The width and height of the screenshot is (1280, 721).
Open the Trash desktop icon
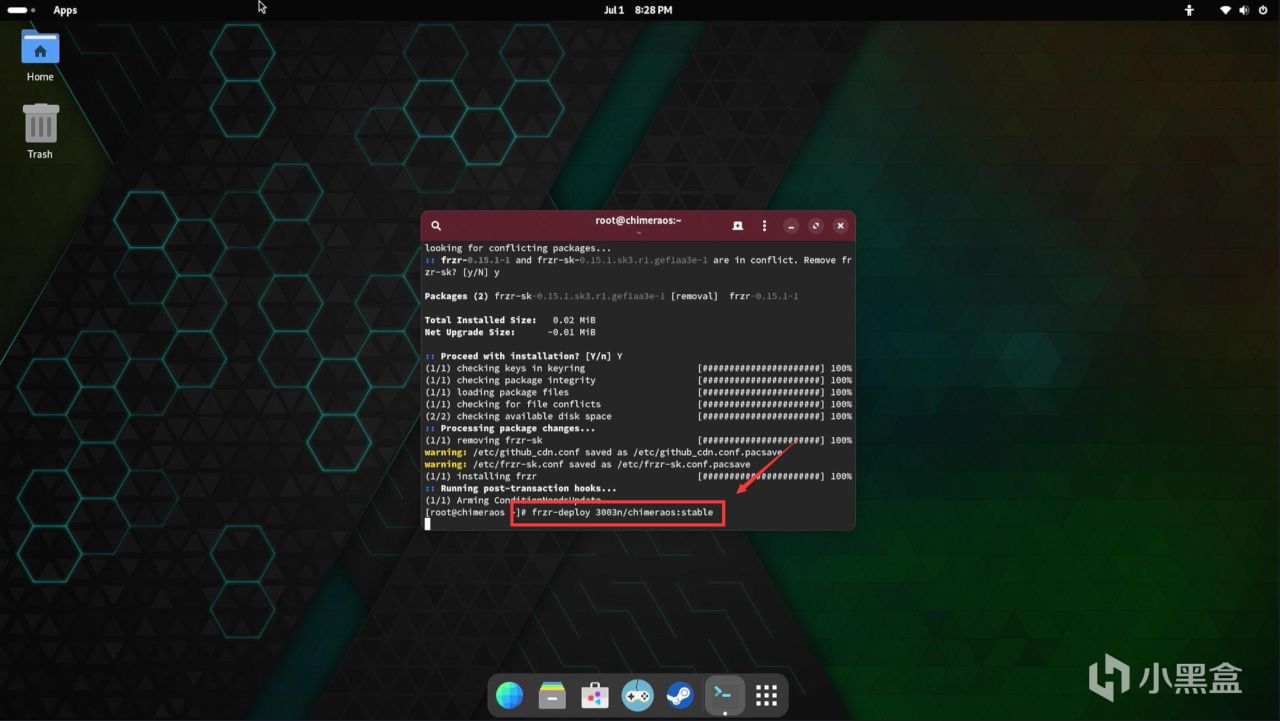(40, 130)
